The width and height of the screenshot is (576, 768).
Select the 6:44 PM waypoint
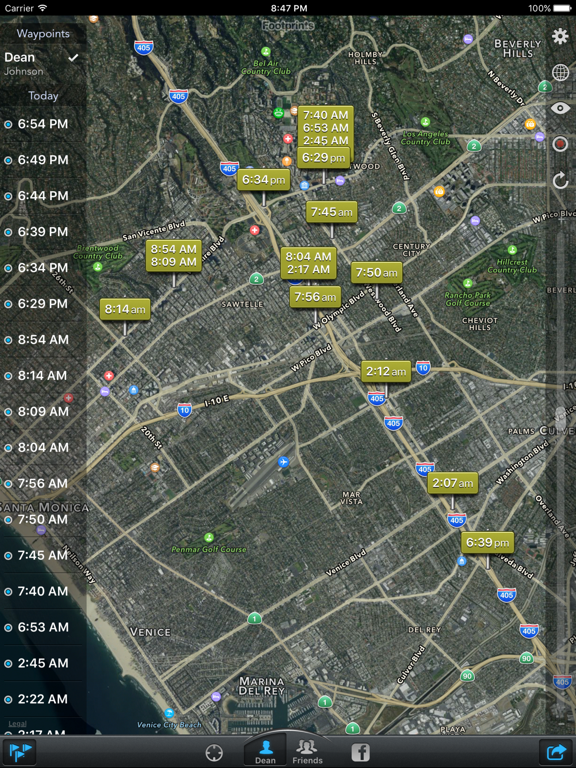pyautogui.click(x=43, y=196)
